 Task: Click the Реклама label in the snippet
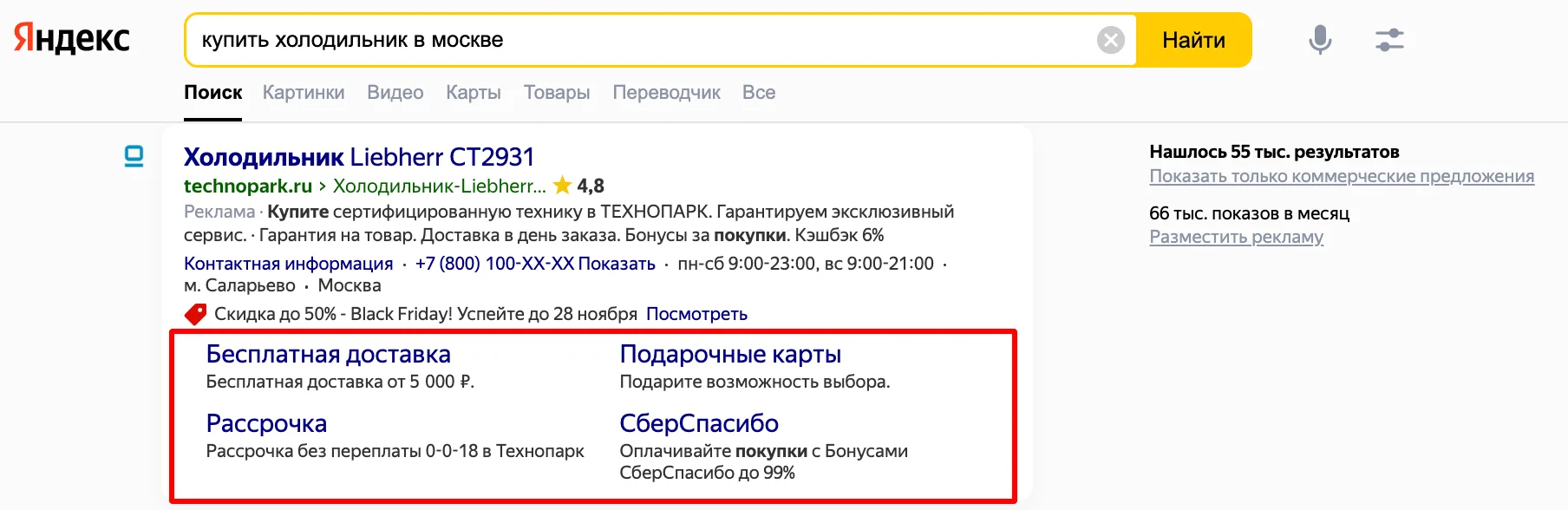pyautogui.click(x=219, y=212)
